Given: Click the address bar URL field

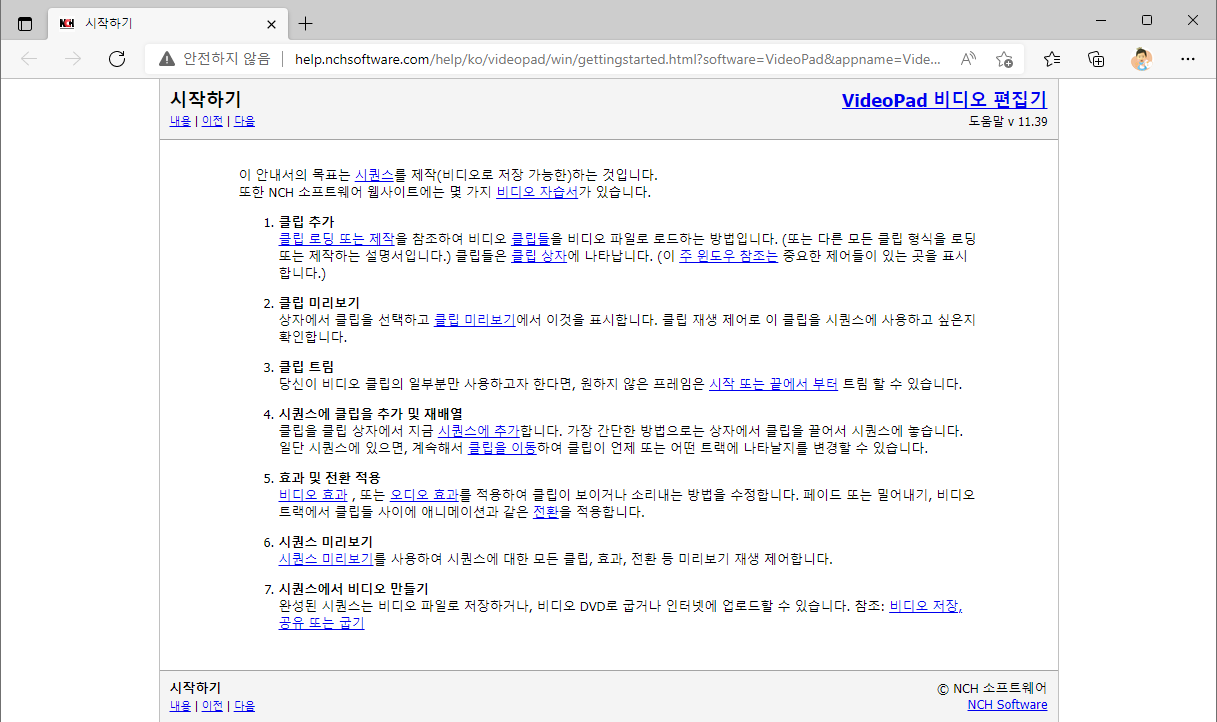Looking at the screenshot, I should [617, 59].
